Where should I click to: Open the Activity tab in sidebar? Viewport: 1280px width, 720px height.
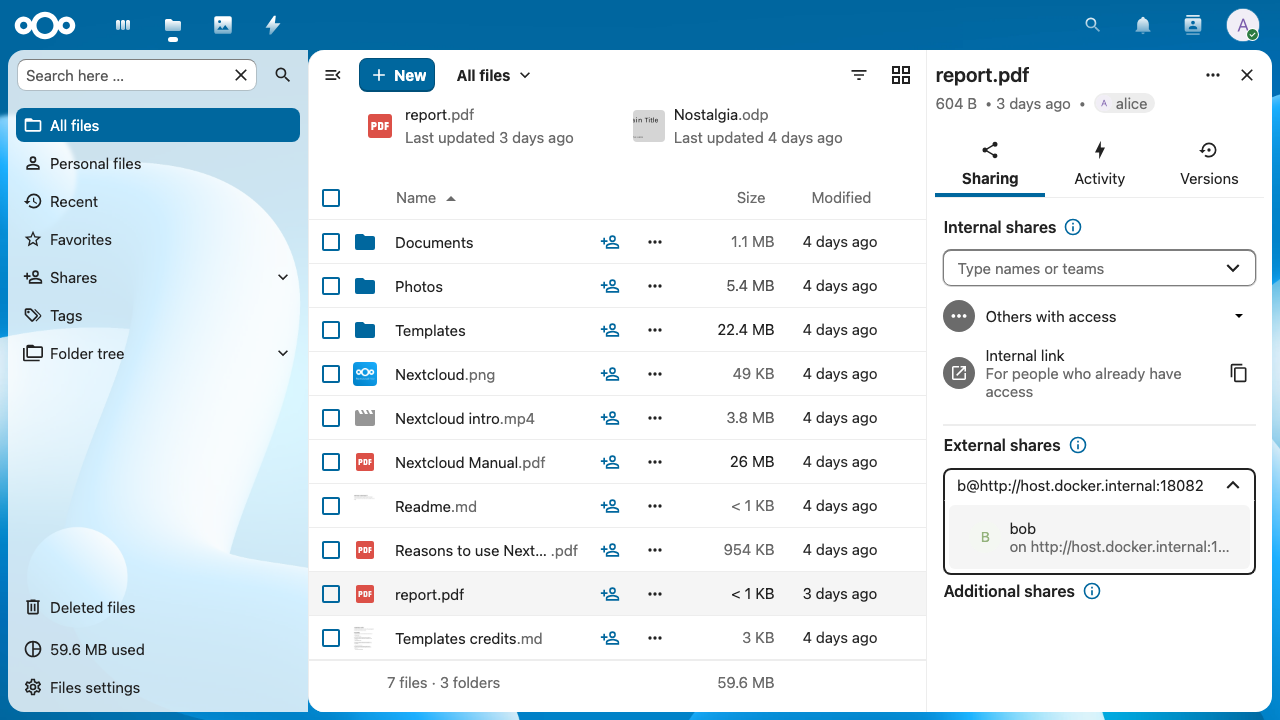pos(1100,165)
